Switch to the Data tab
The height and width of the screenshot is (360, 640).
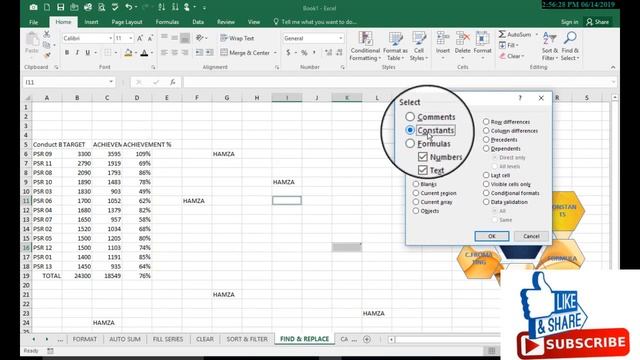pyautogui.click(x=198, y=22)
